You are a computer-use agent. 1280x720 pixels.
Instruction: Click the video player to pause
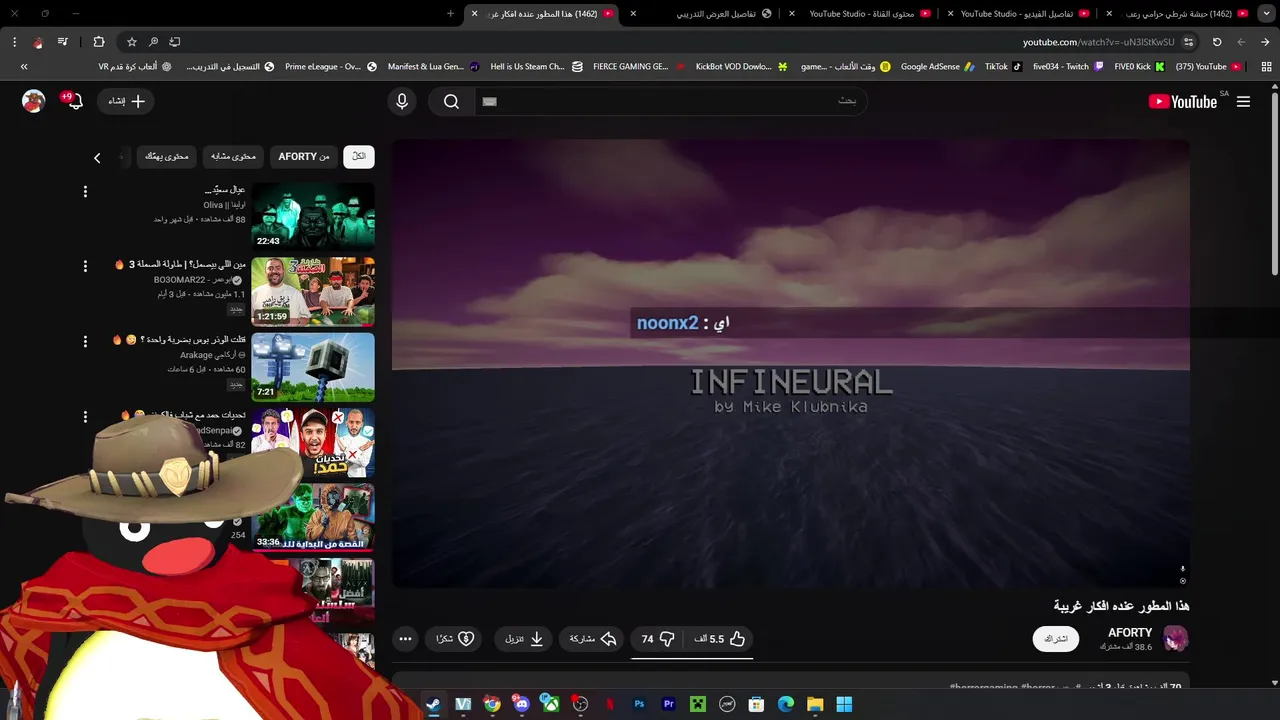tap(791, 363)
